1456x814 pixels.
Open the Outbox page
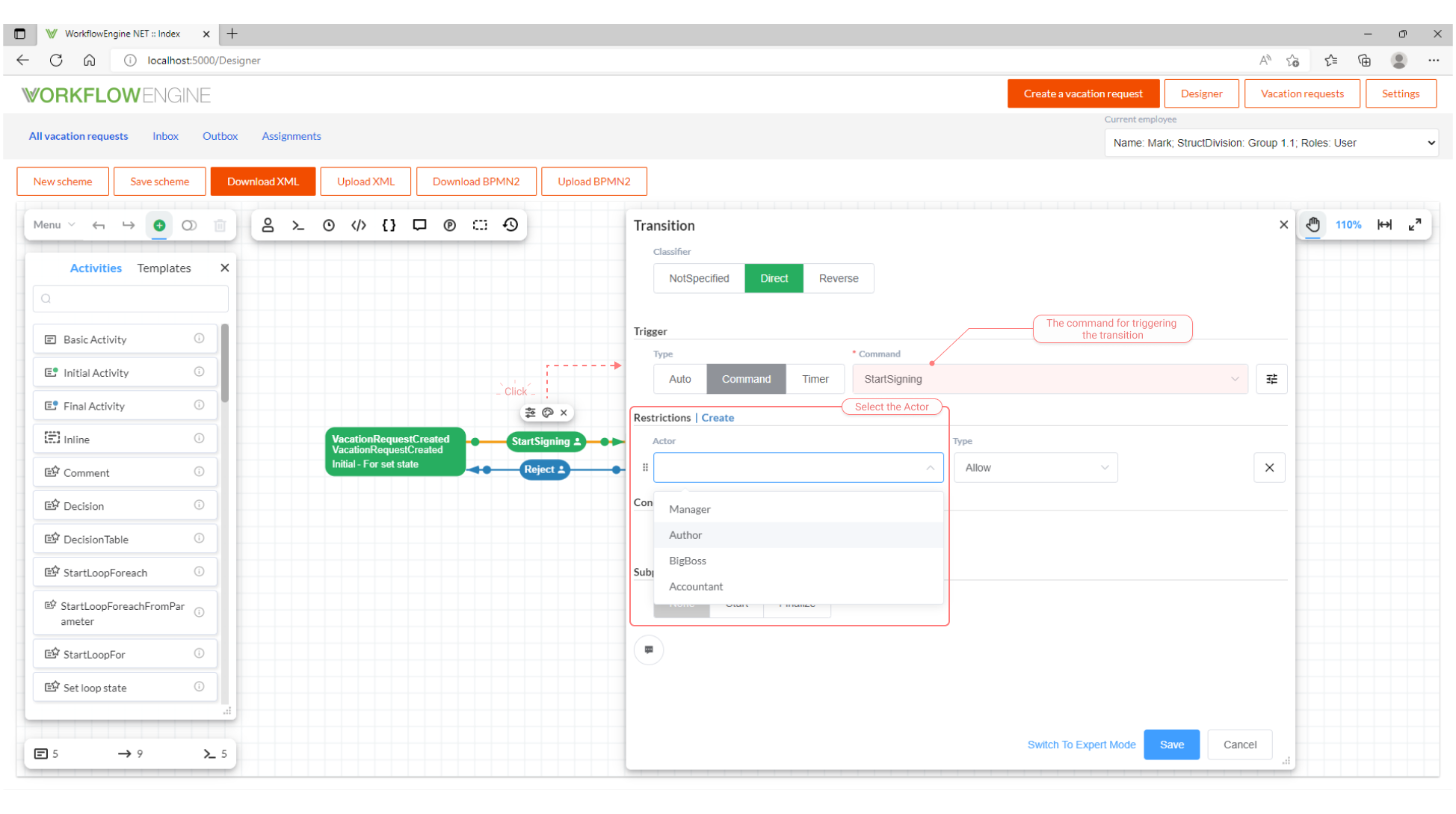[x=220, y=136]
